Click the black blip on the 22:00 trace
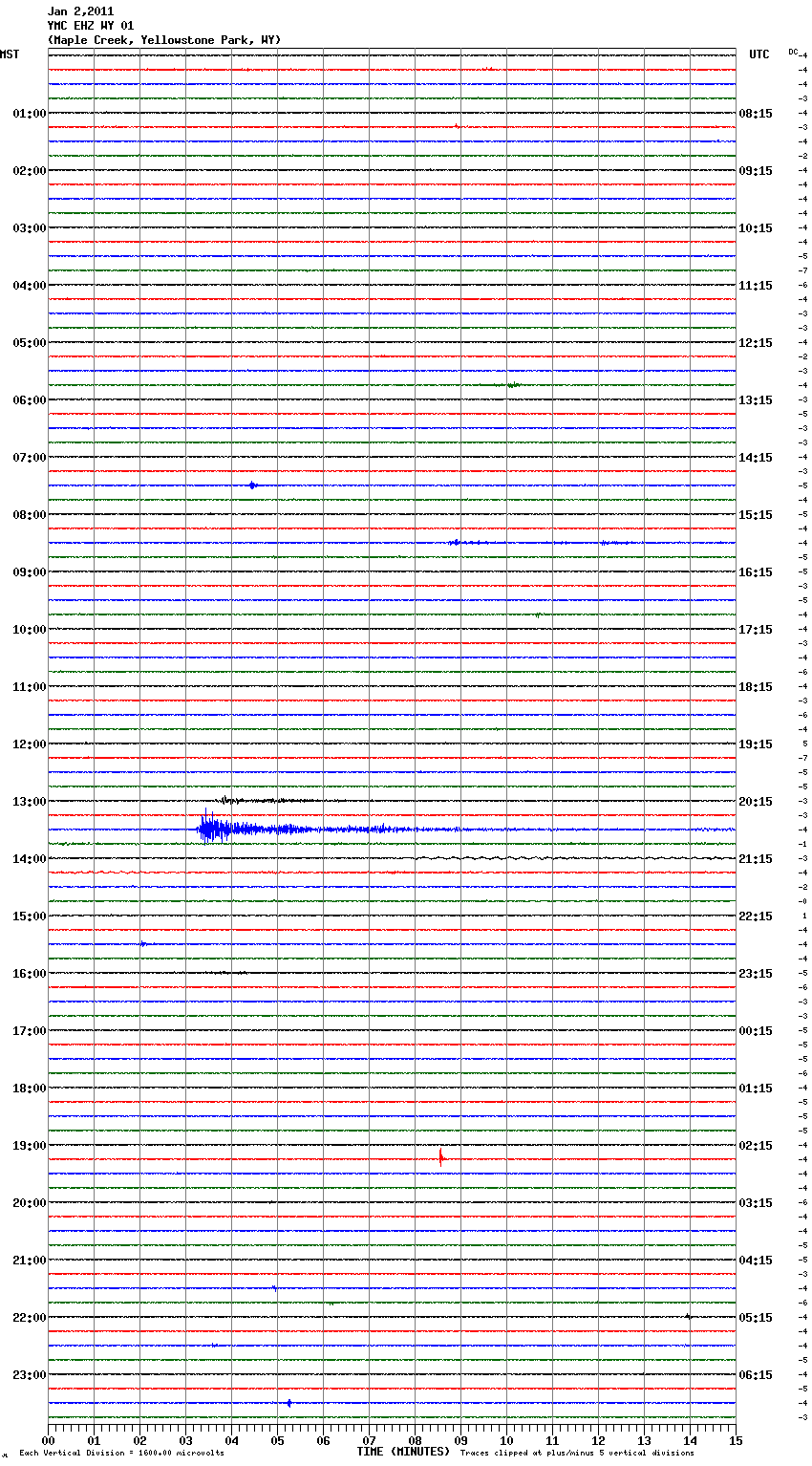 pos(688,1316)
